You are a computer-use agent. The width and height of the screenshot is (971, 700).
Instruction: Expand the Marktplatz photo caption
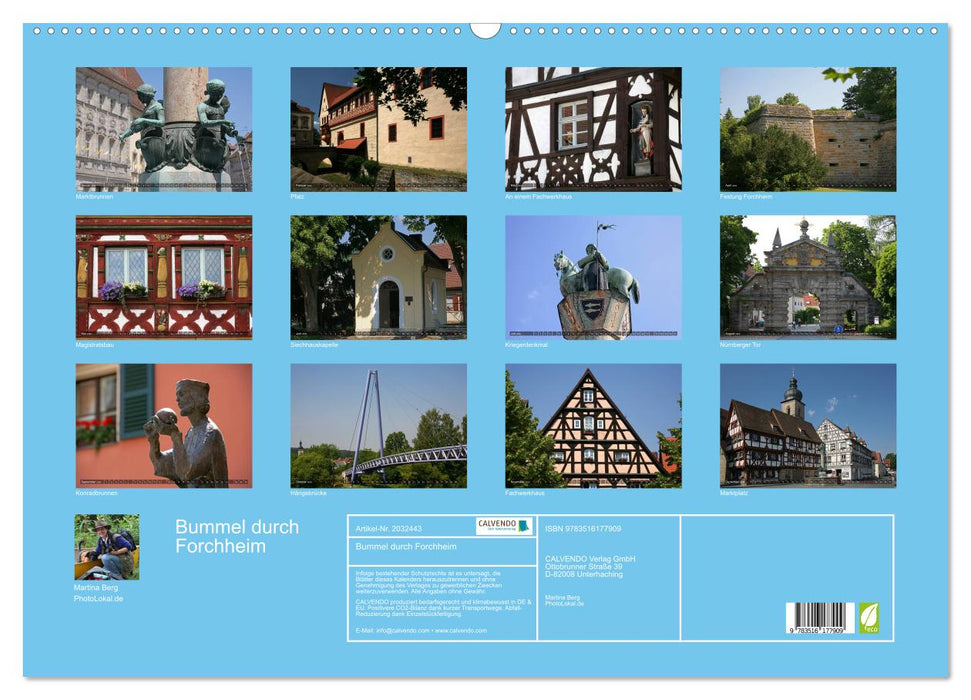tap(737, 491)
